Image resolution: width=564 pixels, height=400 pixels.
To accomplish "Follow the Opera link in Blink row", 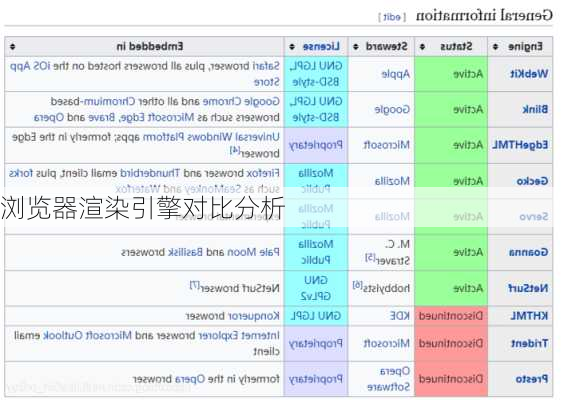I will (x=49, y=118).
